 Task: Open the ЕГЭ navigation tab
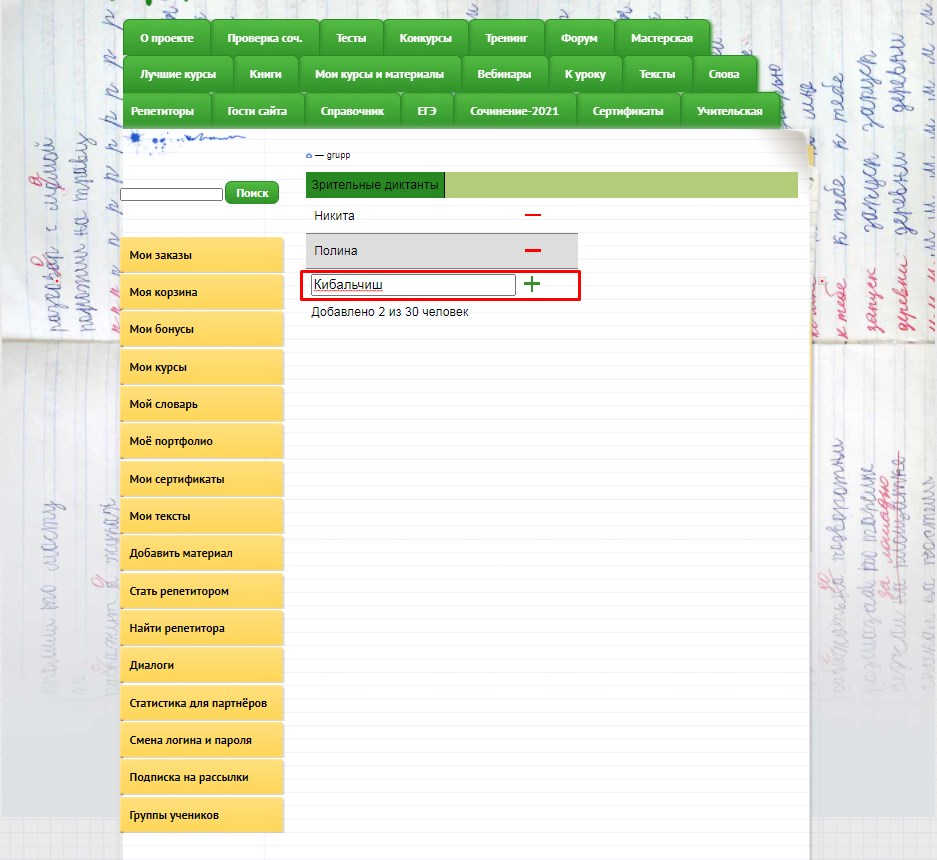pyautogui.click(x=427, y=111)
